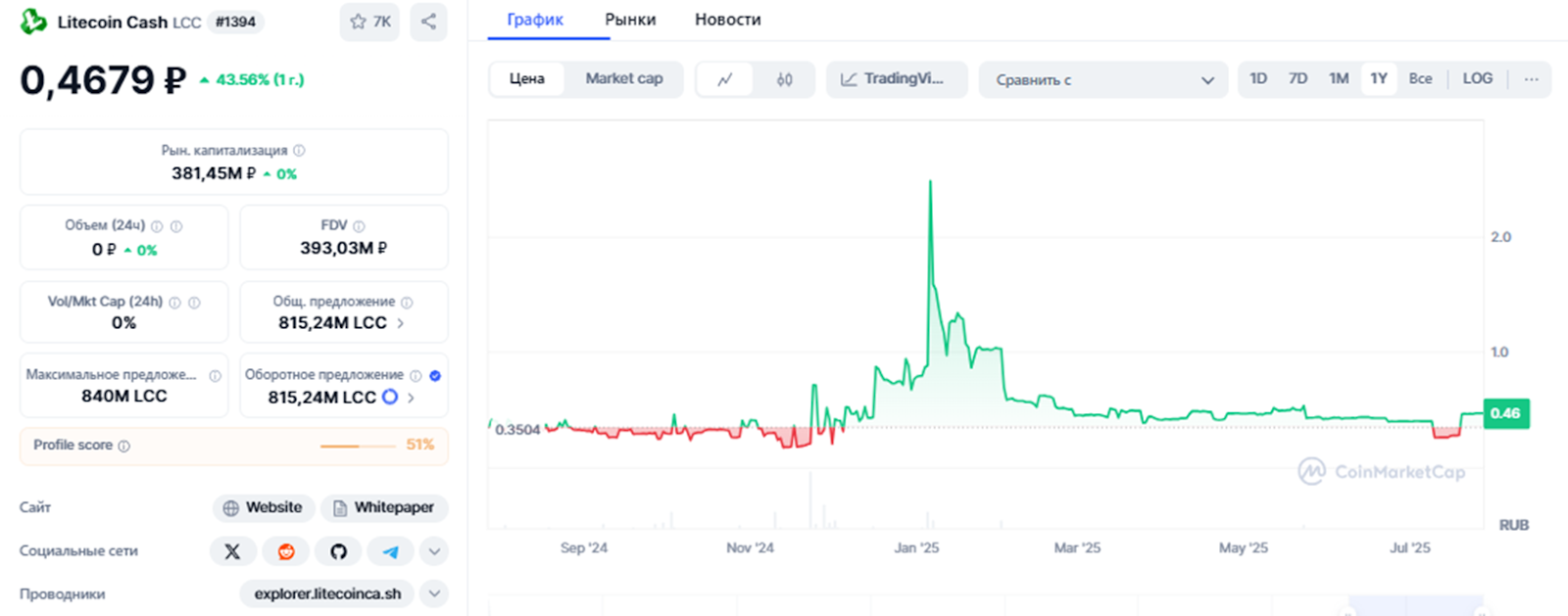
Task: Click the Whitepaper button
Action: [x=384, y=507]
